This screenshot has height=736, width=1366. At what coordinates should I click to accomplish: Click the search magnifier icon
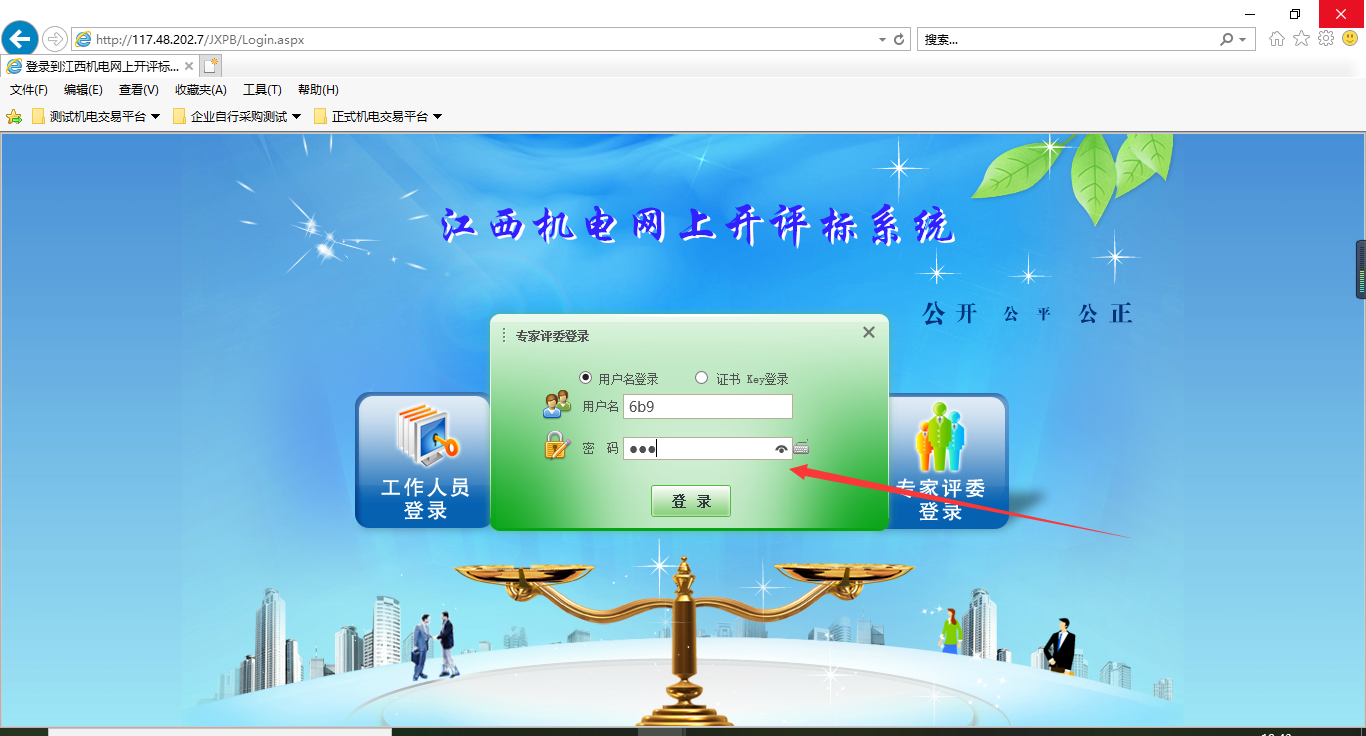pos(1227,39)
